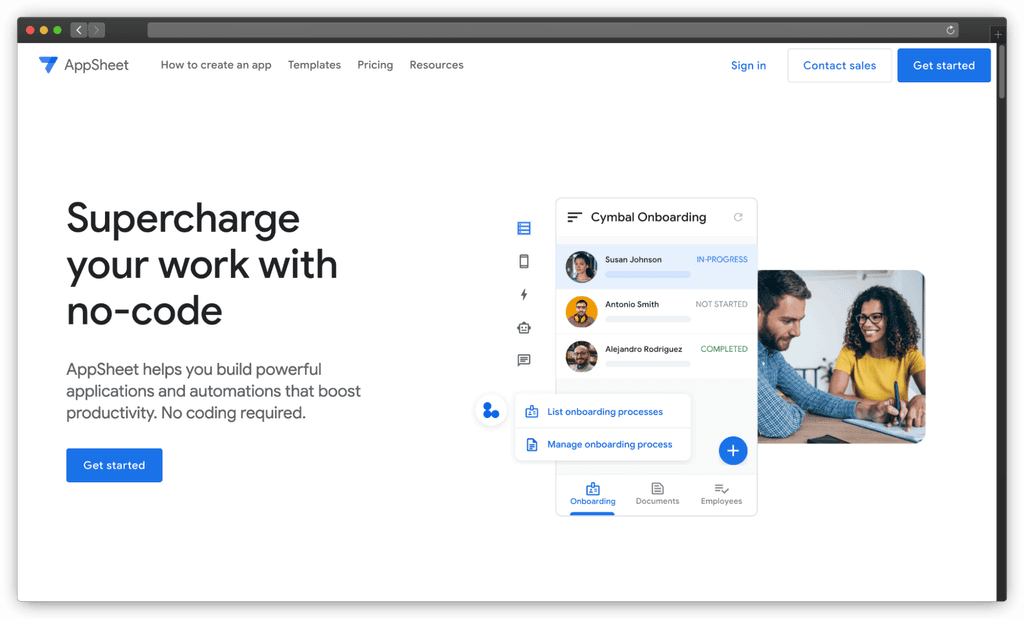The height and width of the screenshot is (619, 1024).
Task: Click Alejandro Rodriguez's avatar
Action: [581, 357]
